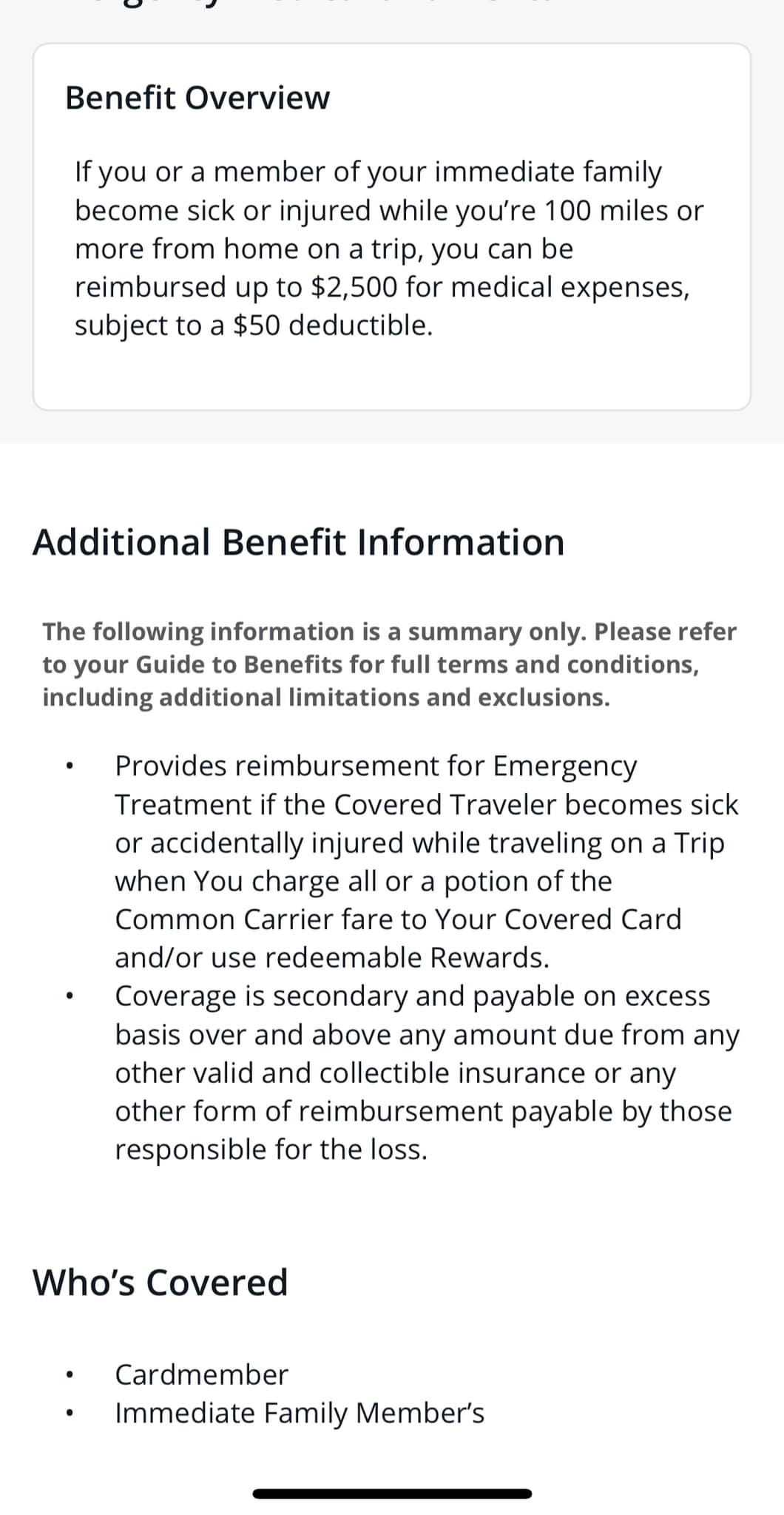784x1515 pixels.
Task: Tap the Benefit Overview heading
Action: pyautogui.click(x=197, y=98)
